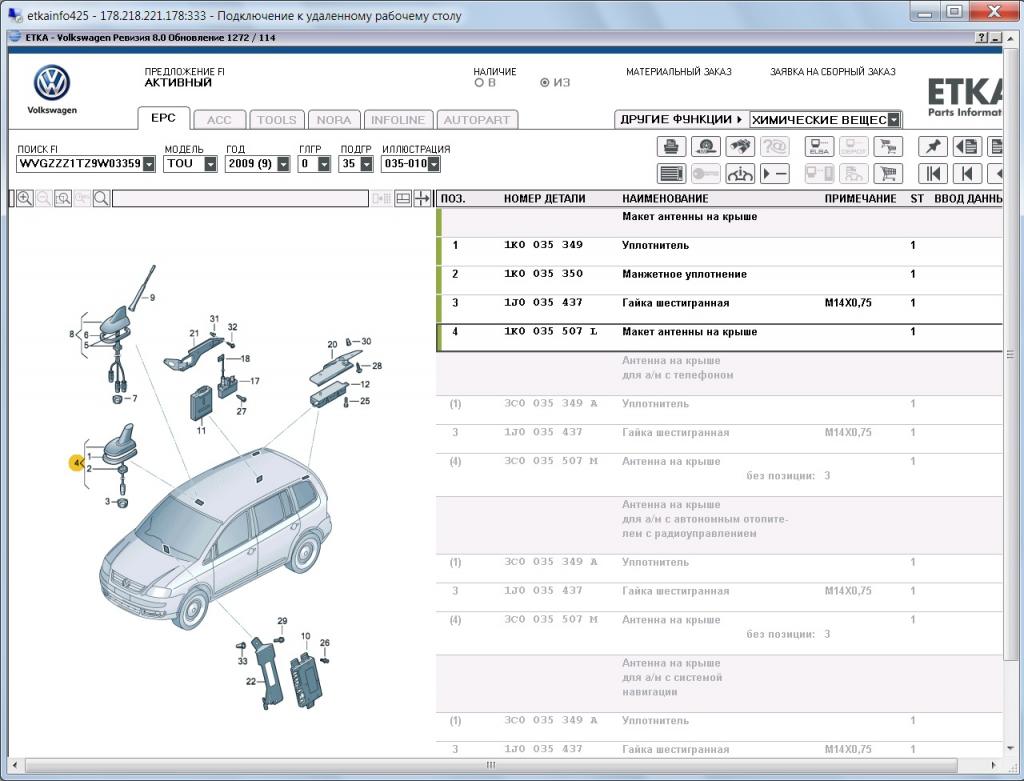Click the Volkswagen logo
This screenshot has height=781, width=1024.
(52, 83)
